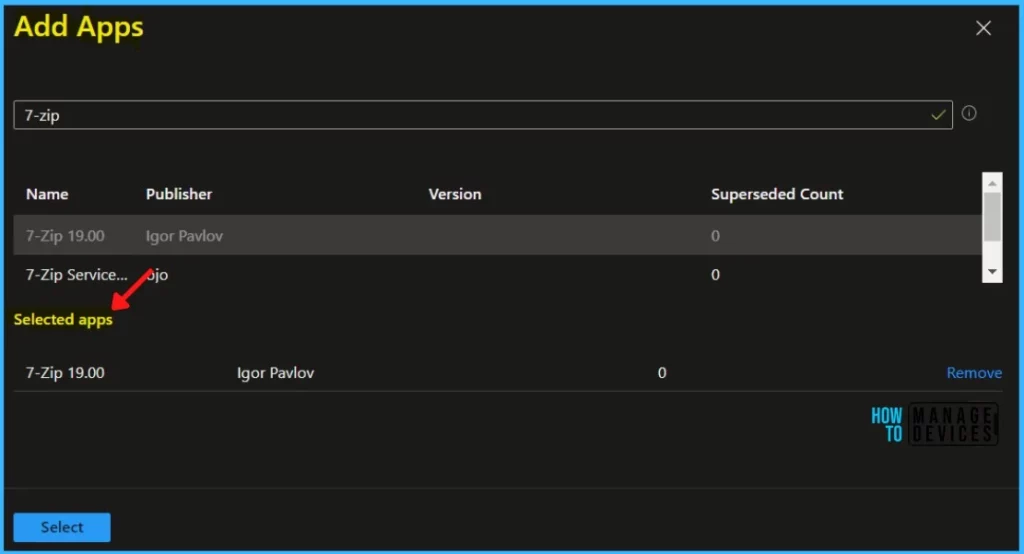This screenshot has height=554, width=1024.
Task: Confirm with the Select button
Action: click(62, 527)
